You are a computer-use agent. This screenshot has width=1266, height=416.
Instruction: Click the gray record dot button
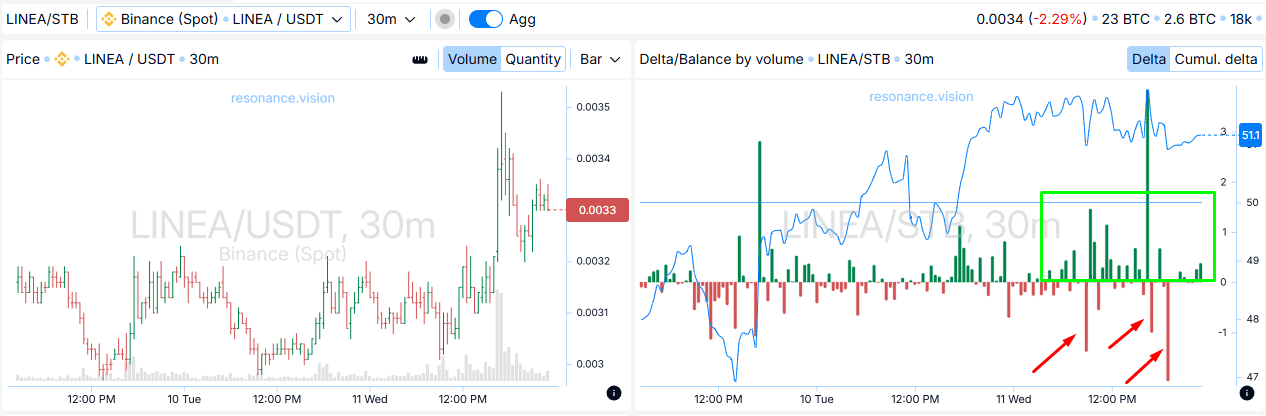pyautogui.click(x=445, y=19)
